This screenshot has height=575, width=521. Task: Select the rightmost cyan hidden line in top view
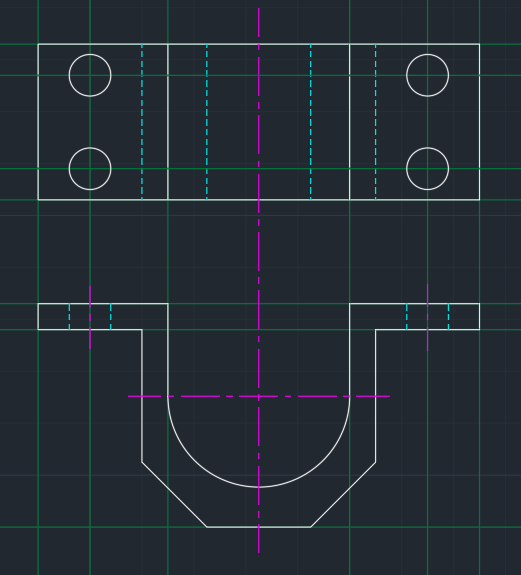[x=375, y=122]
